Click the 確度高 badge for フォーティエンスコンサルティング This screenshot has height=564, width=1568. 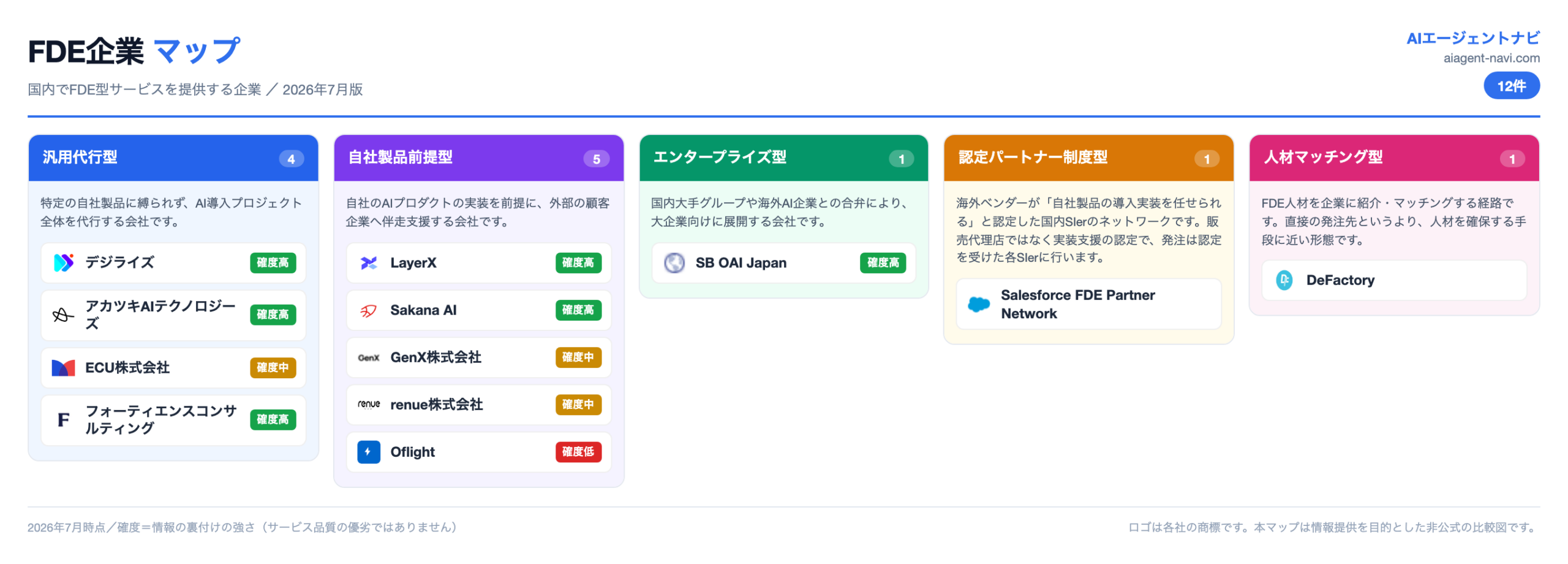pos(273,419)
